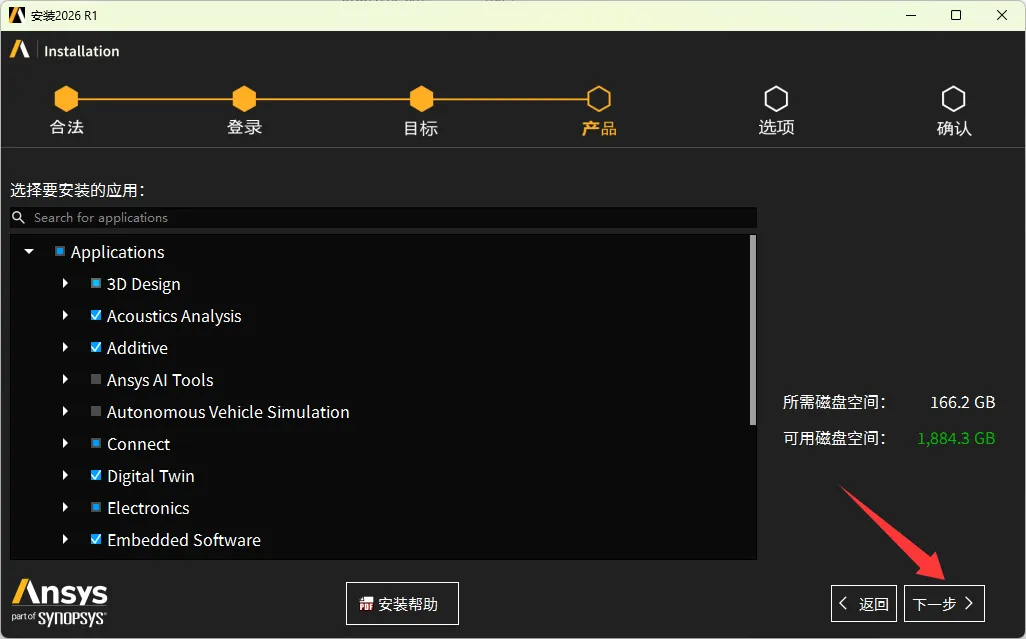The height and width of the screenshot is (639, 1026).
Task: Select the 3D Design row label
Action: tap(143, 284)
